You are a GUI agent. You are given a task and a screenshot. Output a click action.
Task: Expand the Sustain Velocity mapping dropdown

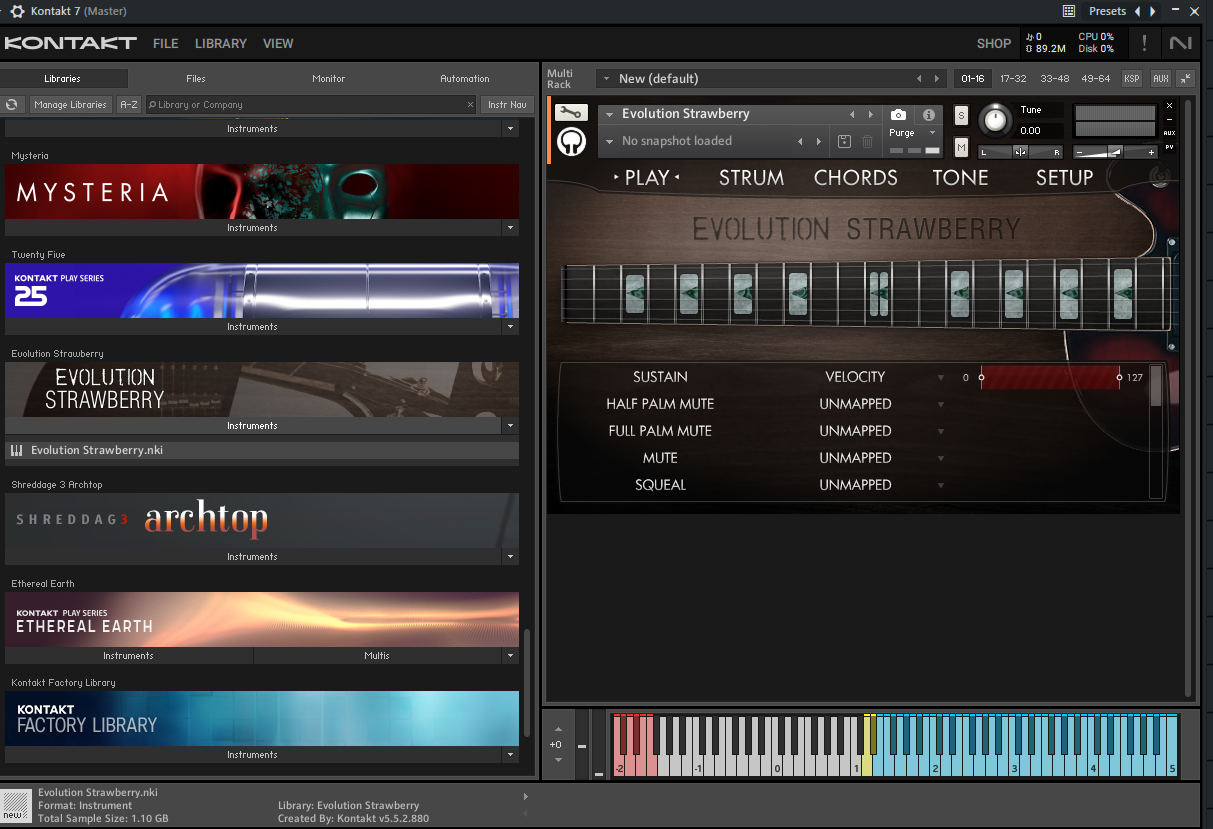coord(941,378)
